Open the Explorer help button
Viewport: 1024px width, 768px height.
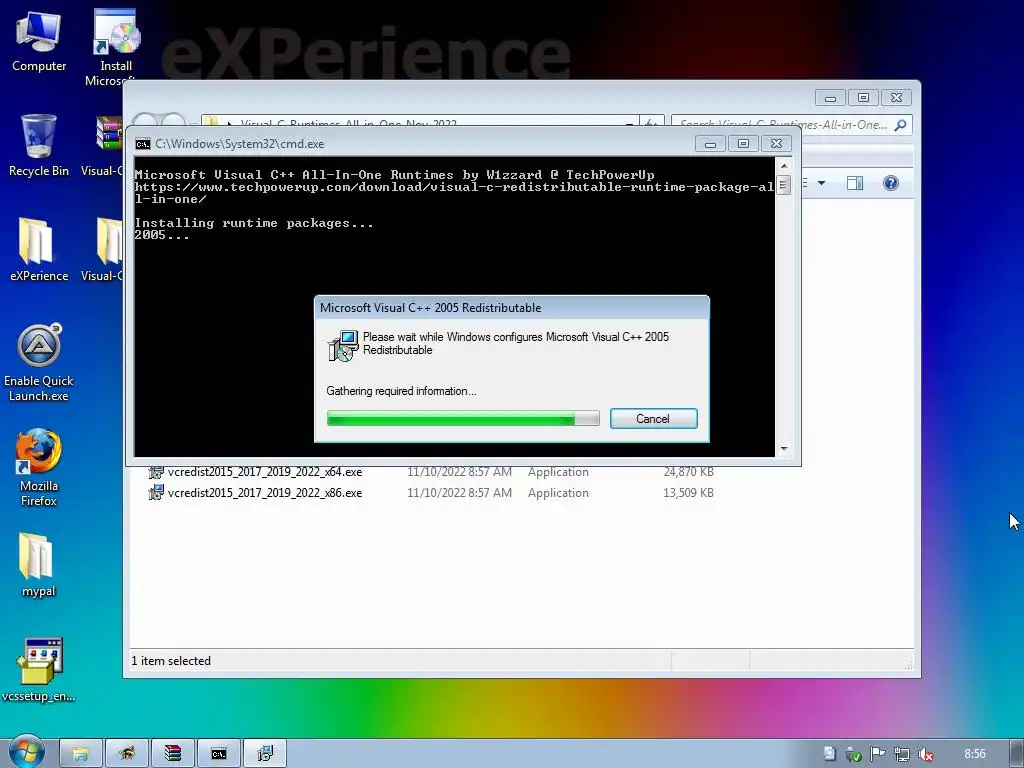click(891, 183)
